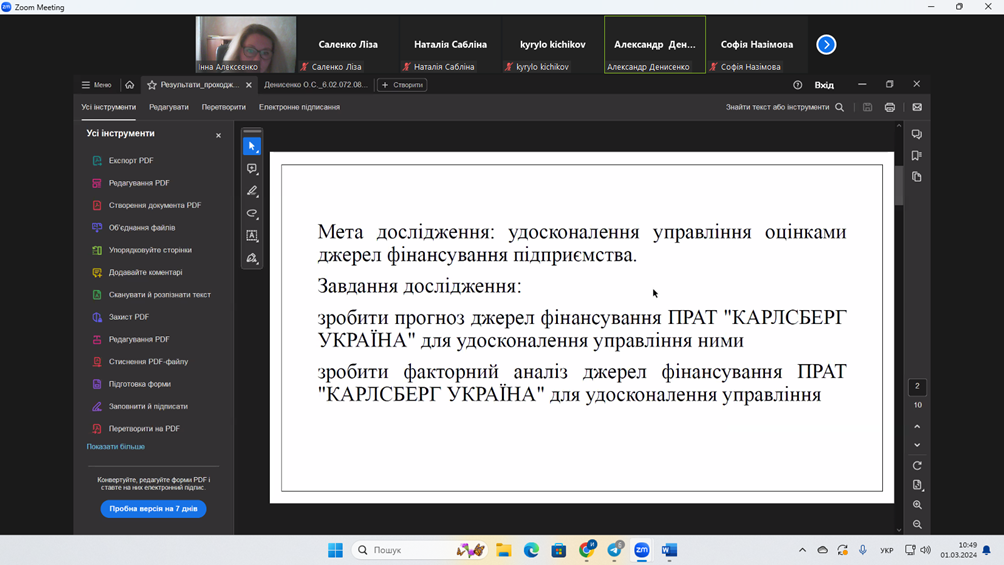
Task: Close the Усі інструменти side panel
Action: tap(218, 135)
